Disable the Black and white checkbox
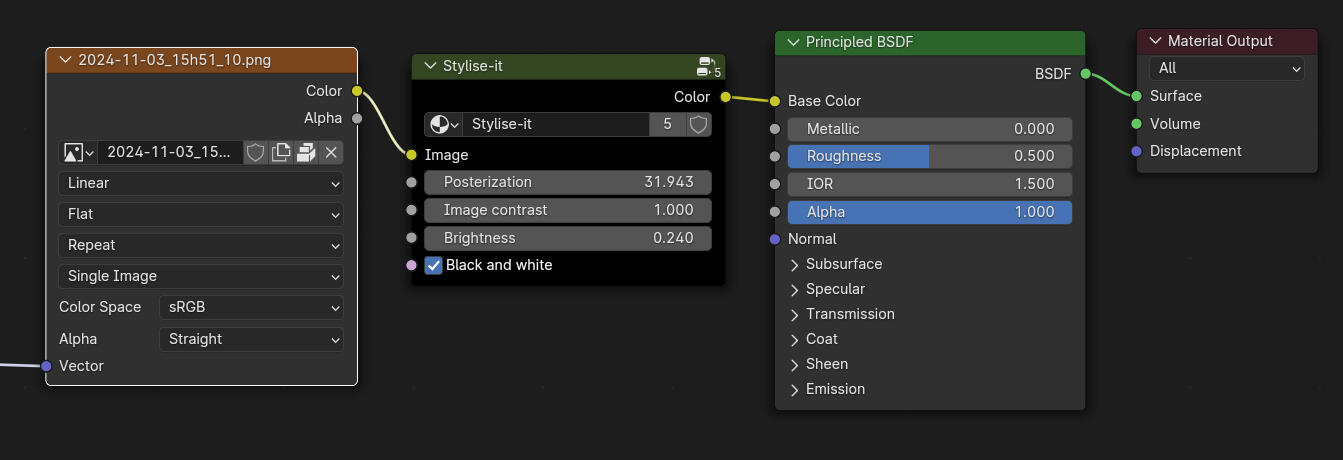This screenshot has width=1343, height=460. tap(434, 265)
